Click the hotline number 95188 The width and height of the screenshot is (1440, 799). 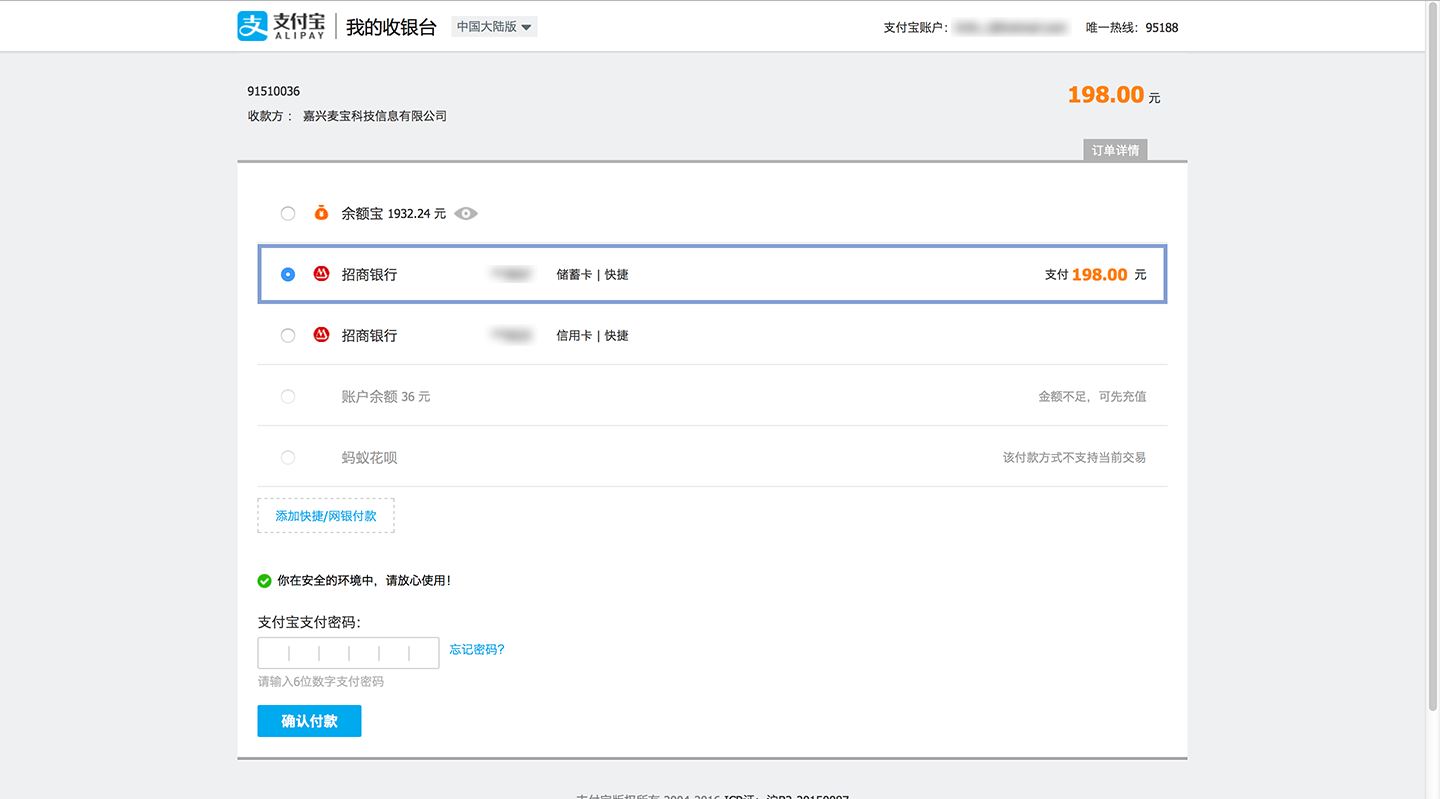pos(1160,27)
